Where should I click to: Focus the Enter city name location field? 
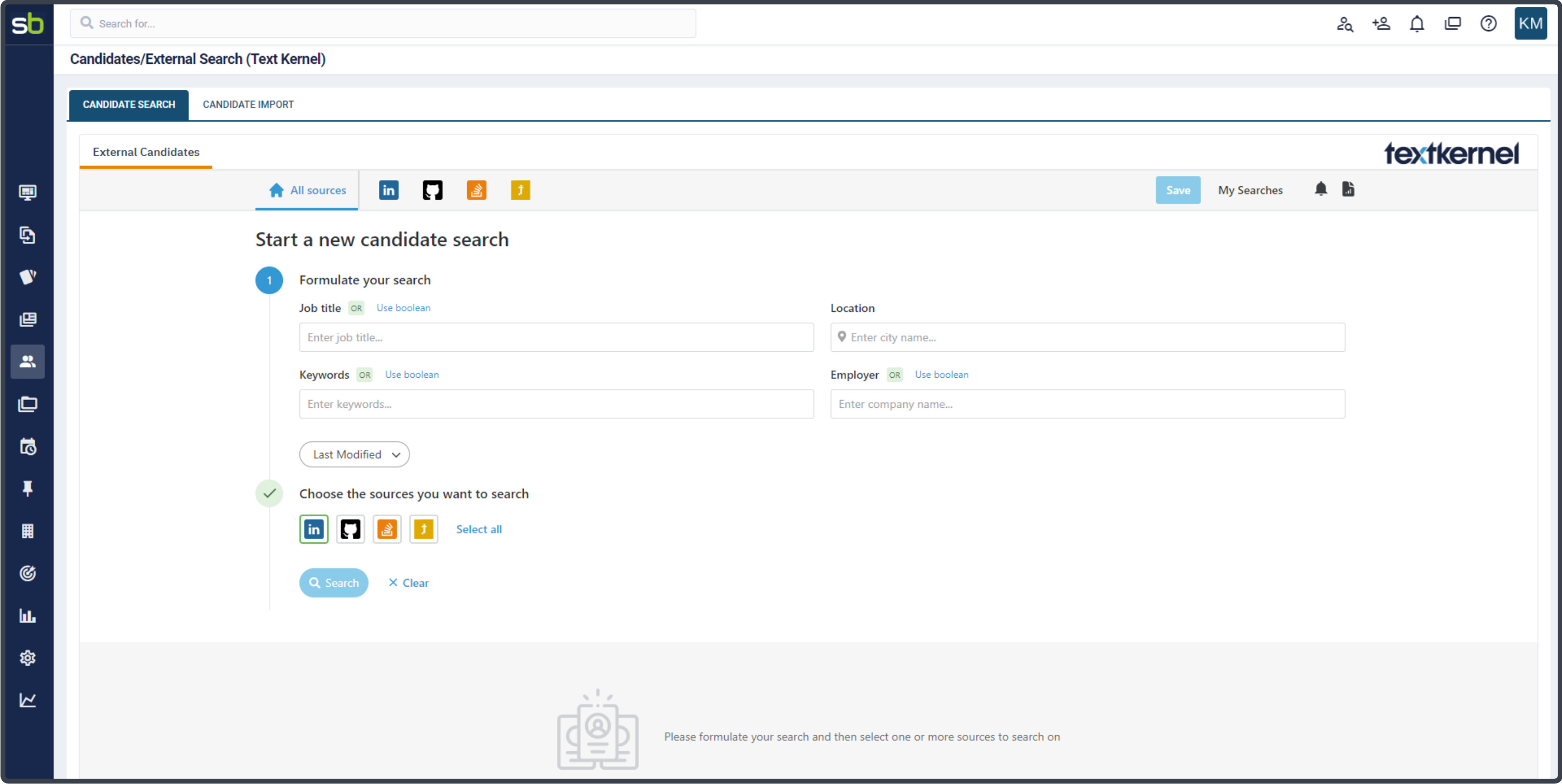[x=1087, y=337]
